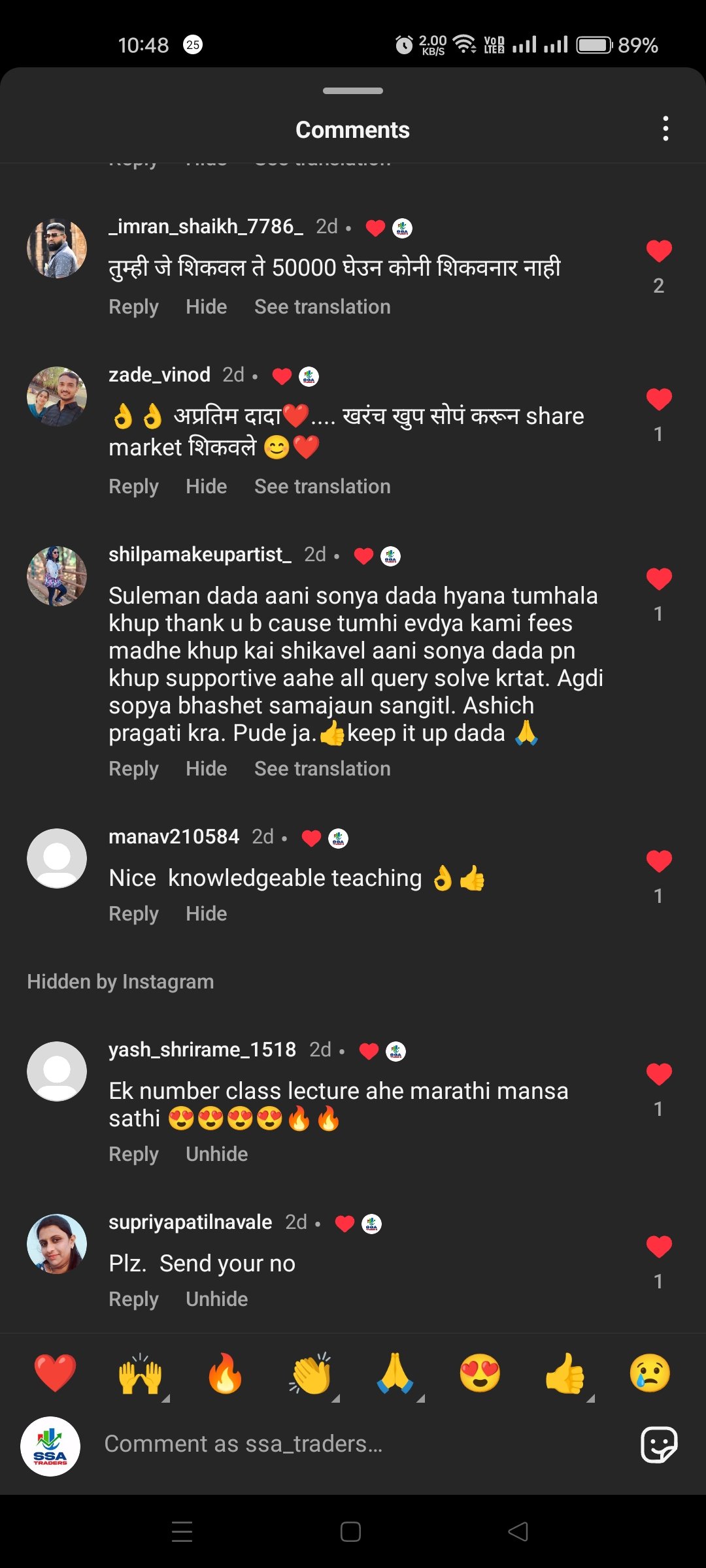
Task: See translation of zade_vinod's comment
Action: click(x=322, y=487)
